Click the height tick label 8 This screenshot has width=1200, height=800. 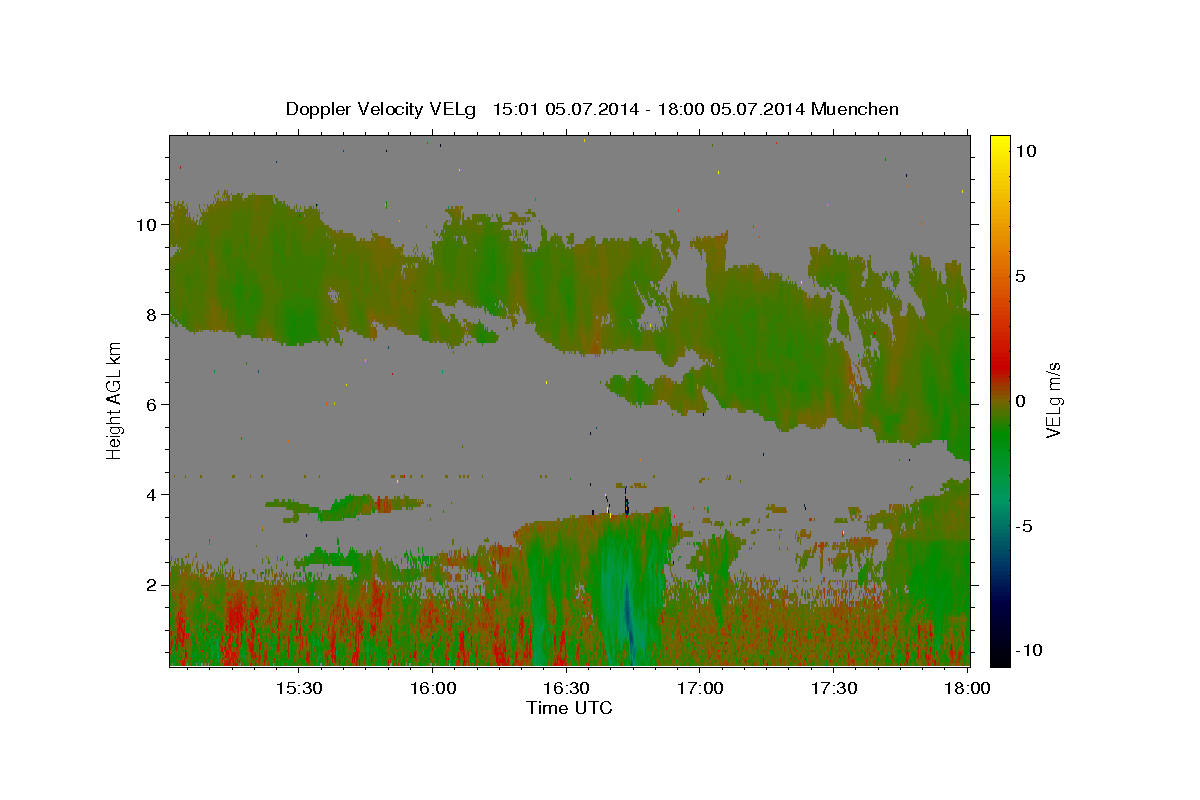point(151,314)
